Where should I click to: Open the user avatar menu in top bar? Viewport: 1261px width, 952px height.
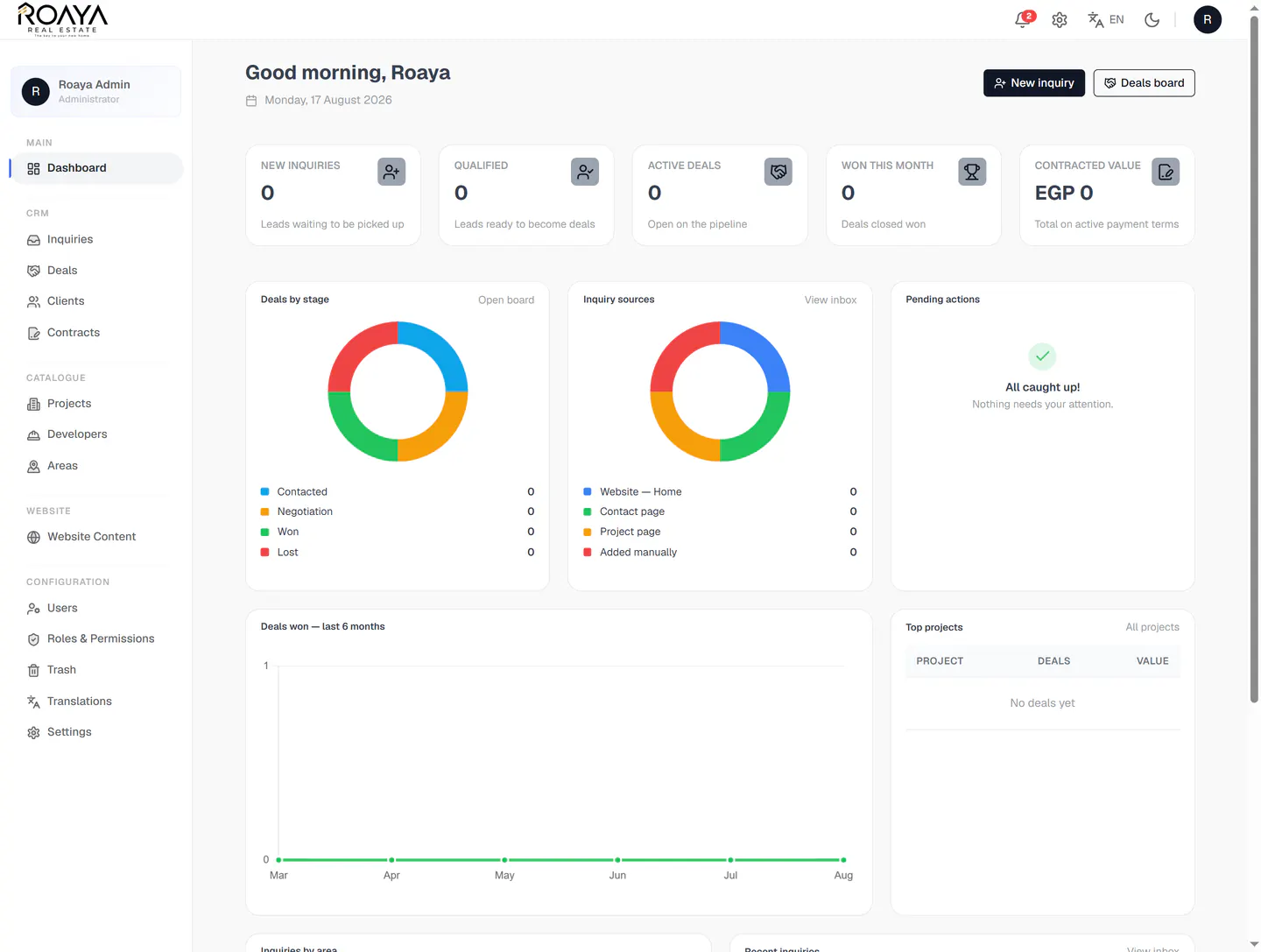[1208, 19]
